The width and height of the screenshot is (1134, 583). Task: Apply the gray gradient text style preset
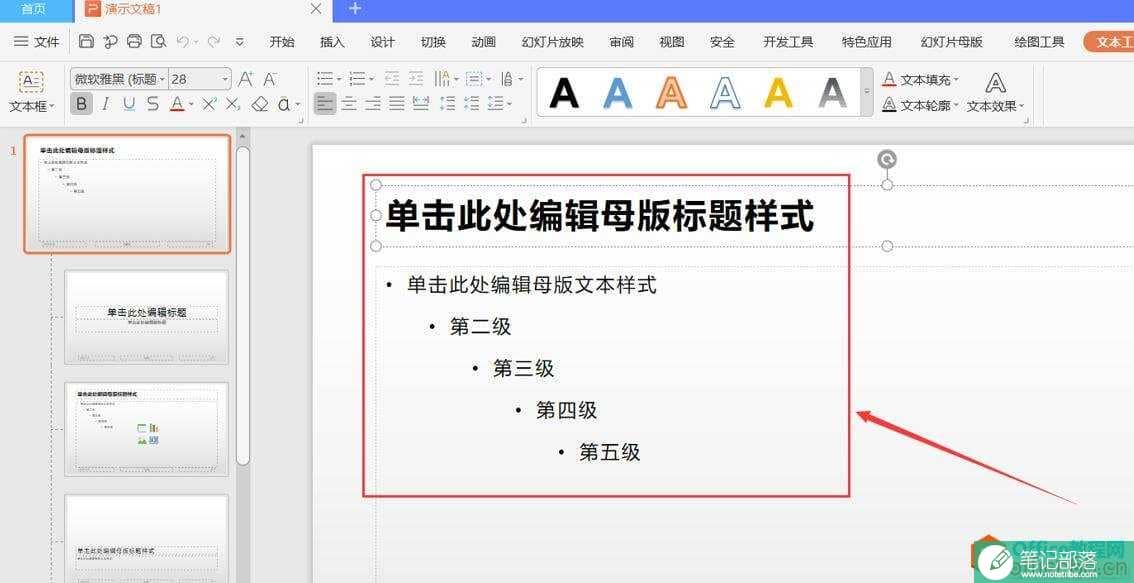pos(833,92)
